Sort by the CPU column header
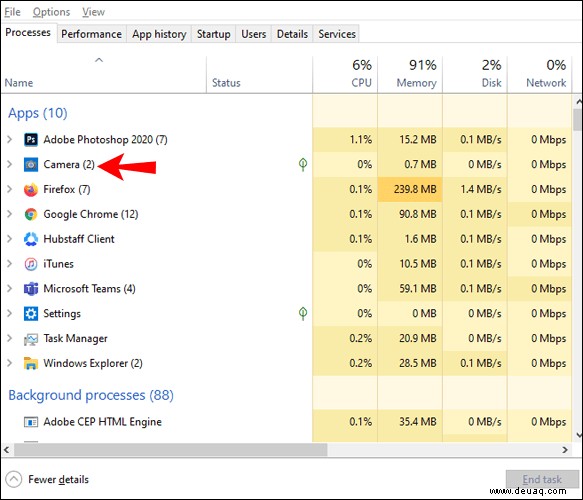 (345, 75)
